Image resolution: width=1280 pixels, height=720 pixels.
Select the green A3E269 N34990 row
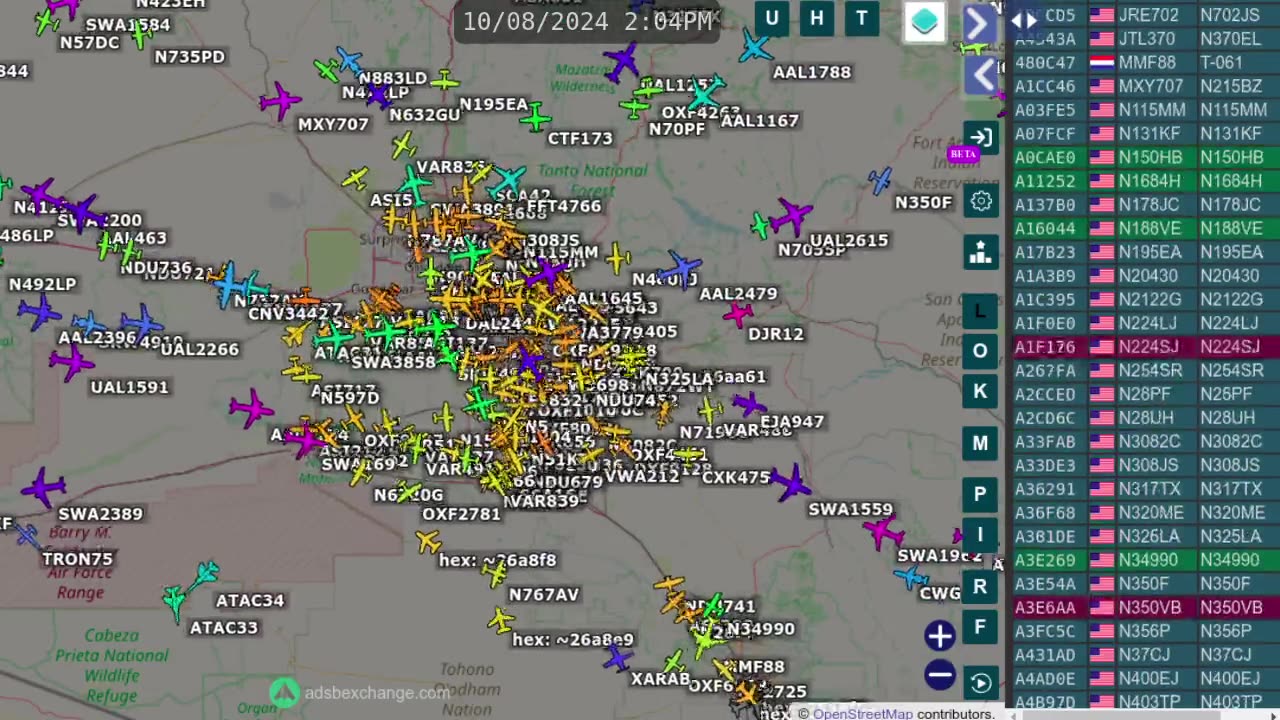coord(1145,560)
